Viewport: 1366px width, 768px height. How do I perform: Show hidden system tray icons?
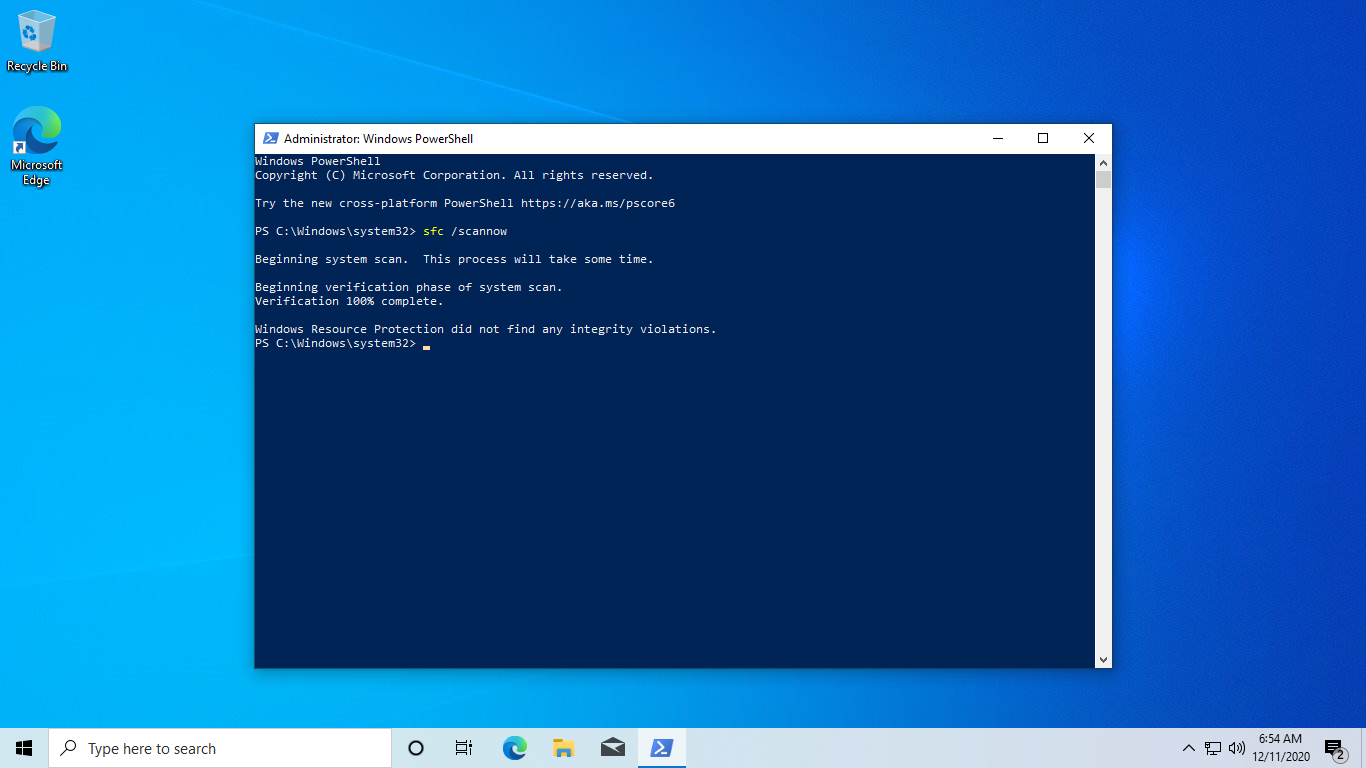pyautogui.click(x=1189, y=748)
